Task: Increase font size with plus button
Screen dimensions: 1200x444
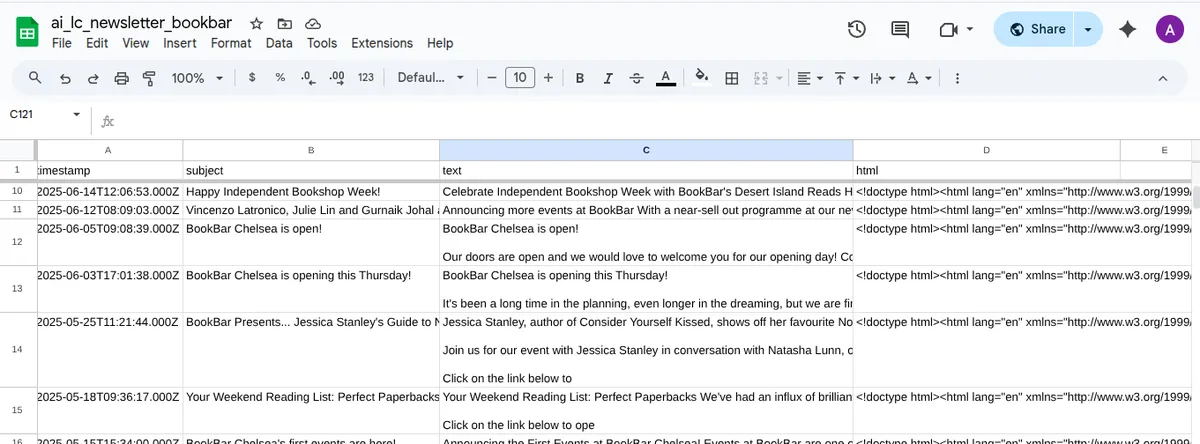Action: point(548,78)
